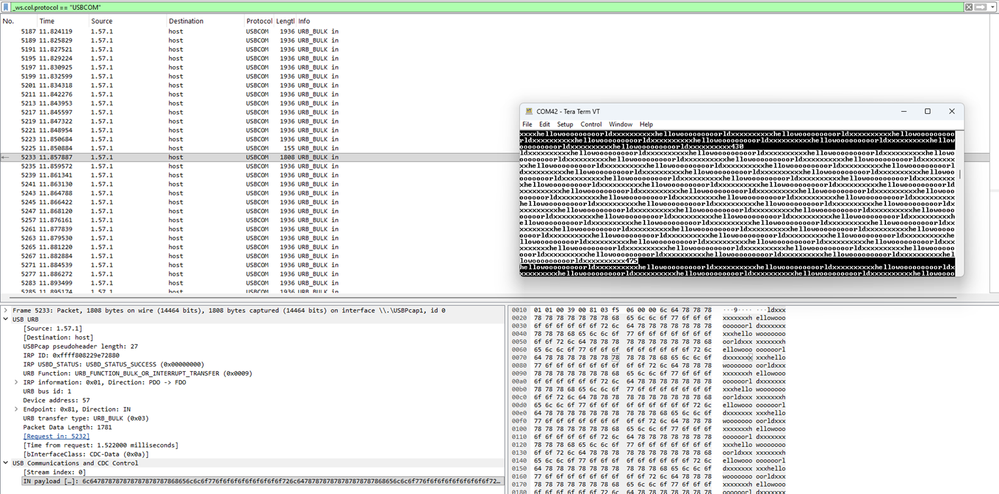The image size is (999, 494).
Task: Apply the display filter arrow button
Action: [979, 7]
